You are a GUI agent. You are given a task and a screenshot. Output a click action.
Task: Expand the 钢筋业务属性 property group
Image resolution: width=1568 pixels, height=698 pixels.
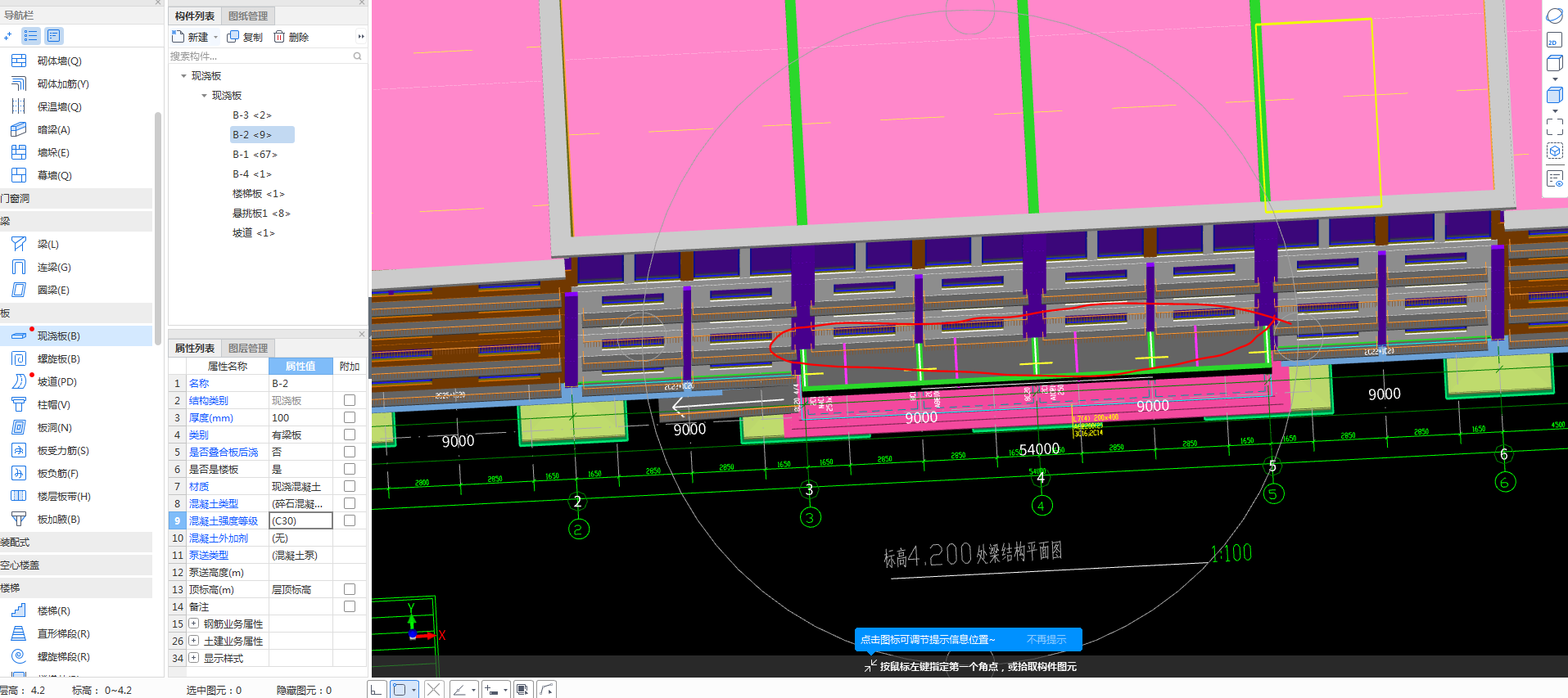(x=194, y=624)
